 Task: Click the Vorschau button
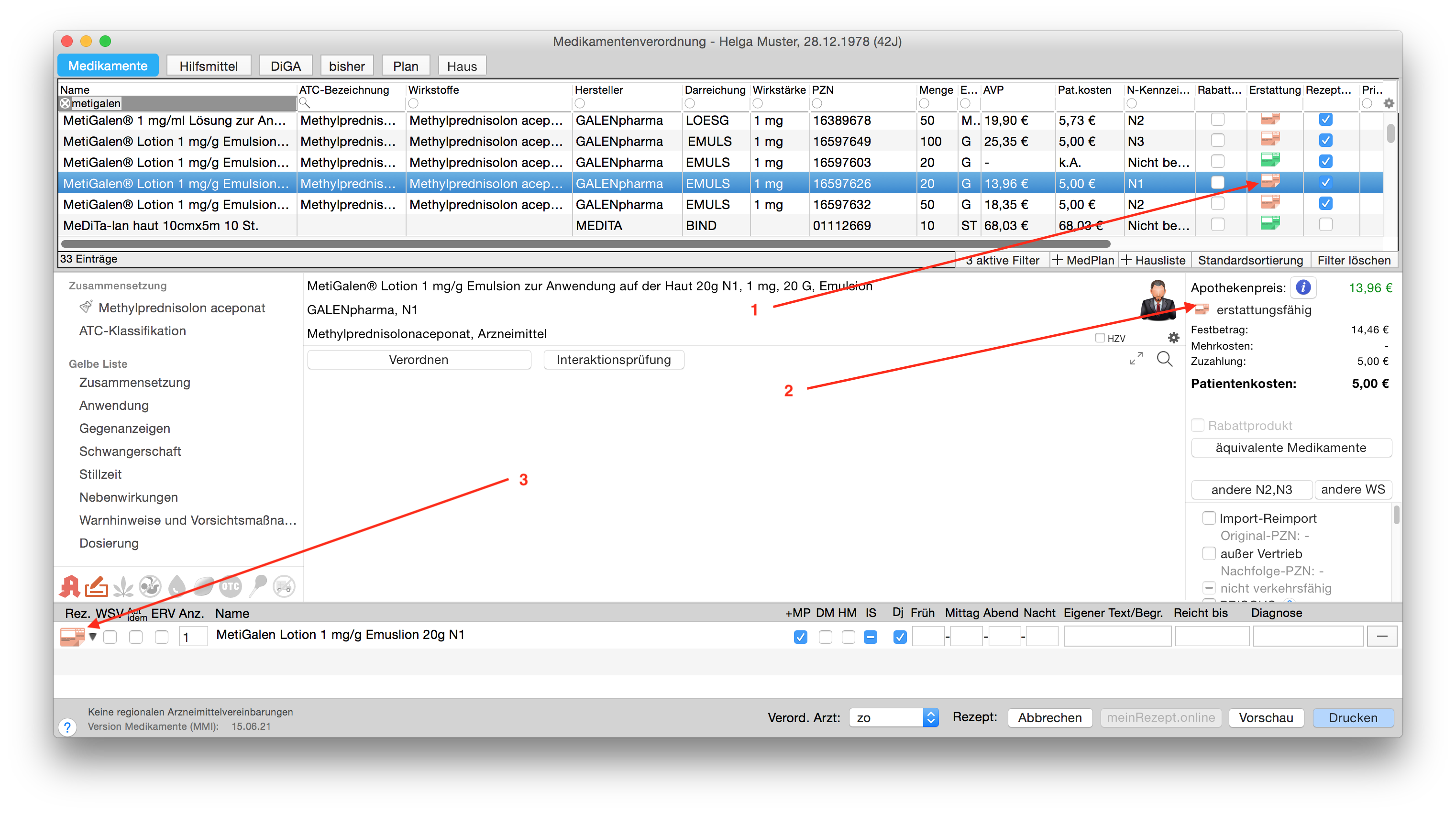pyautogui.click(x=1266, y=717)
